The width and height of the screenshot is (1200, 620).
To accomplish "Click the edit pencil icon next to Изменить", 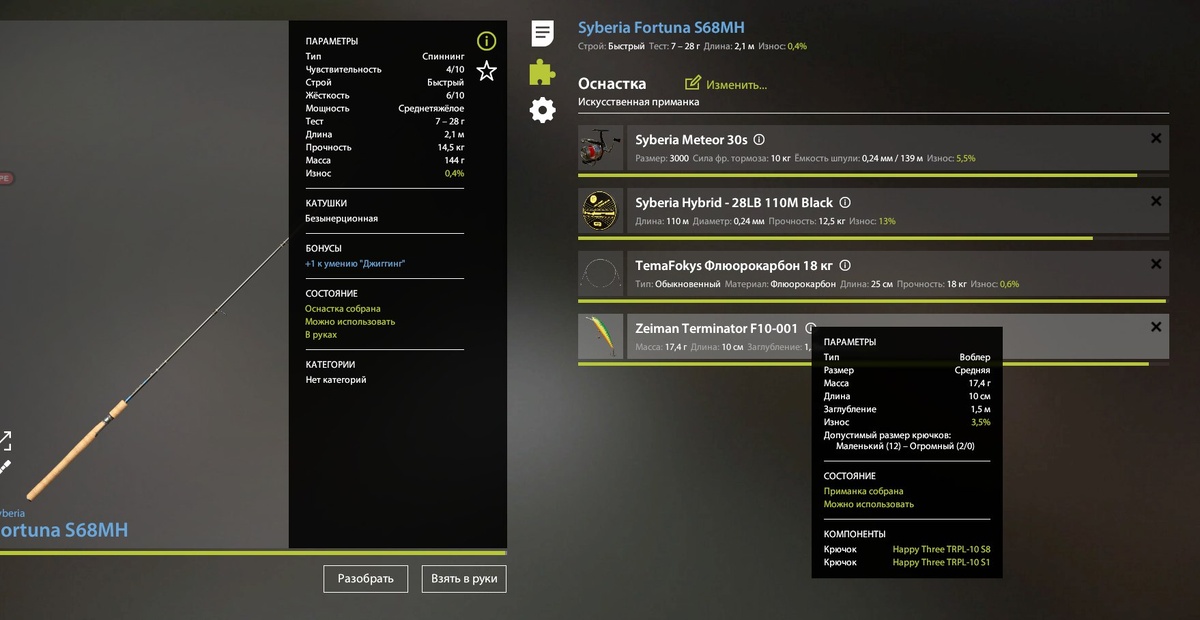I will pos(693,84).
